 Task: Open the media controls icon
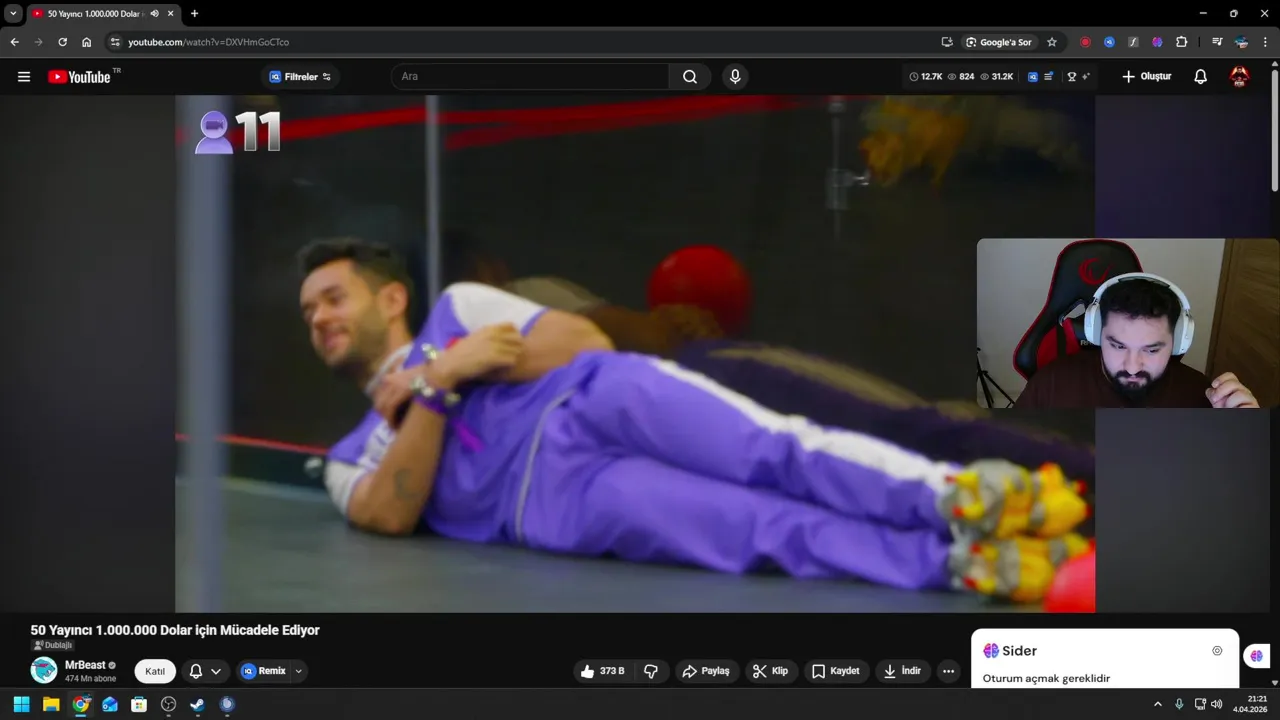point(1217,42)
